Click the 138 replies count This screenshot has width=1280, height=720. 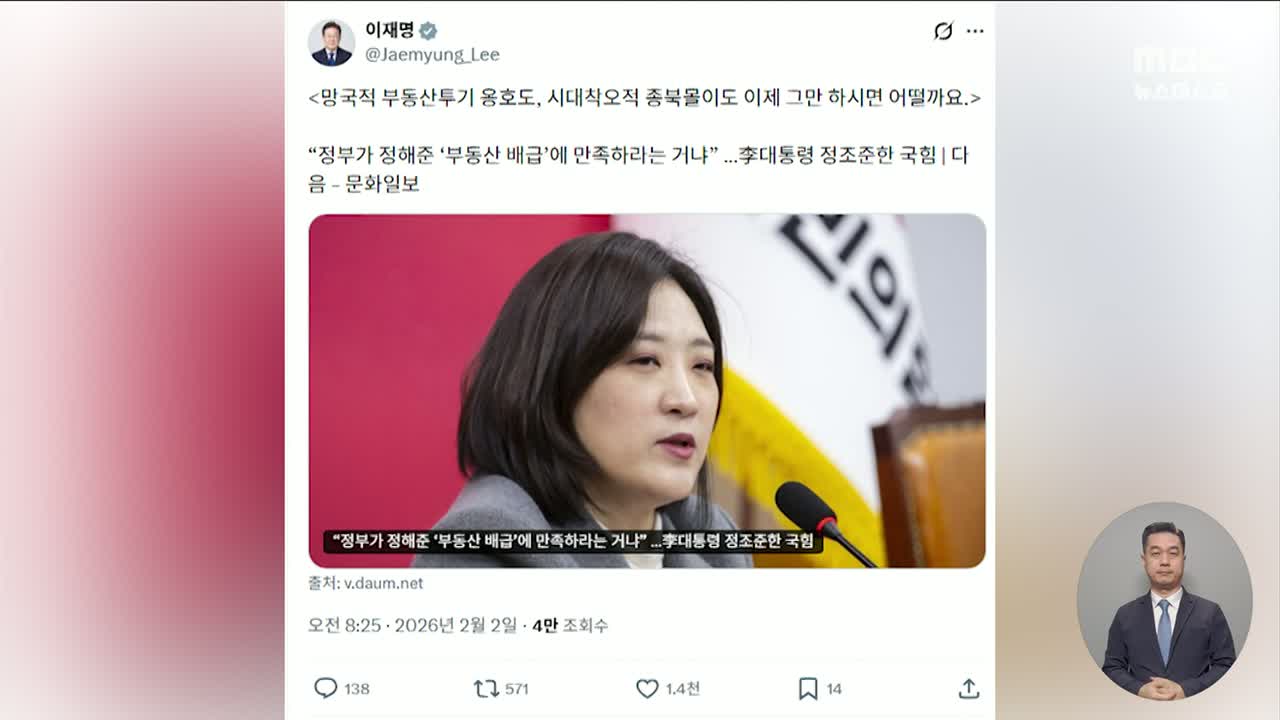[357, 689]
